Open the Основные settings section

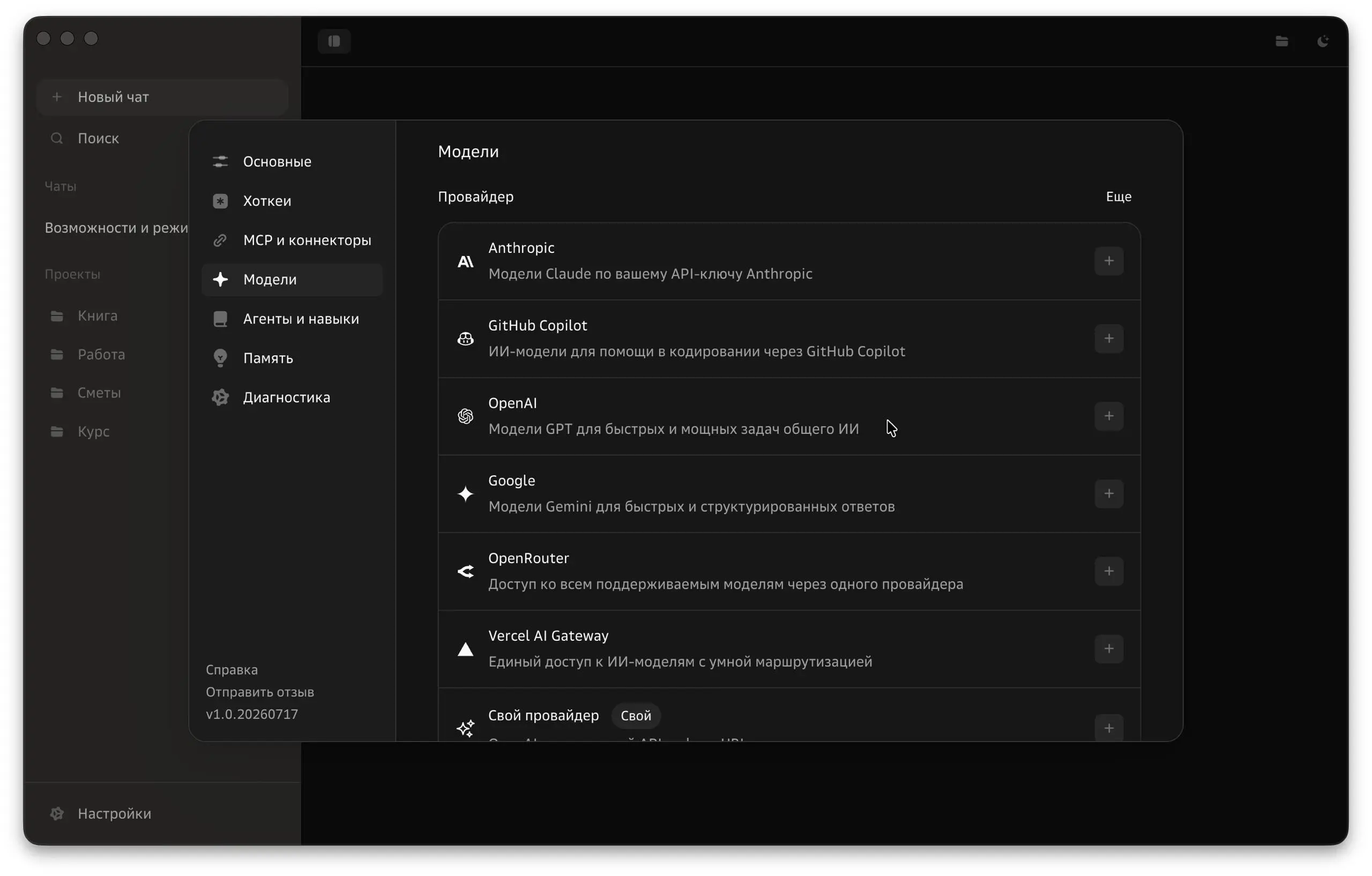click(x=292, y=162)
